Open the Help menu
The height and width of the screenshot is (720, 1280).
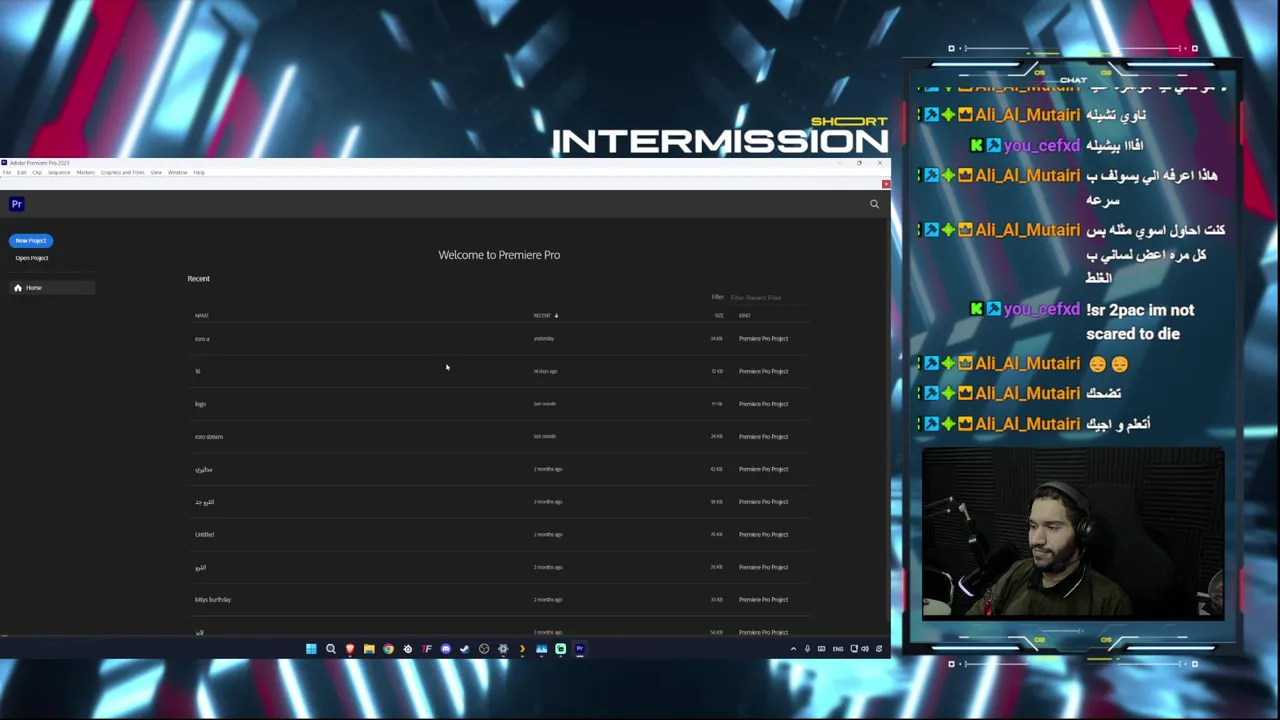point(199,173)
